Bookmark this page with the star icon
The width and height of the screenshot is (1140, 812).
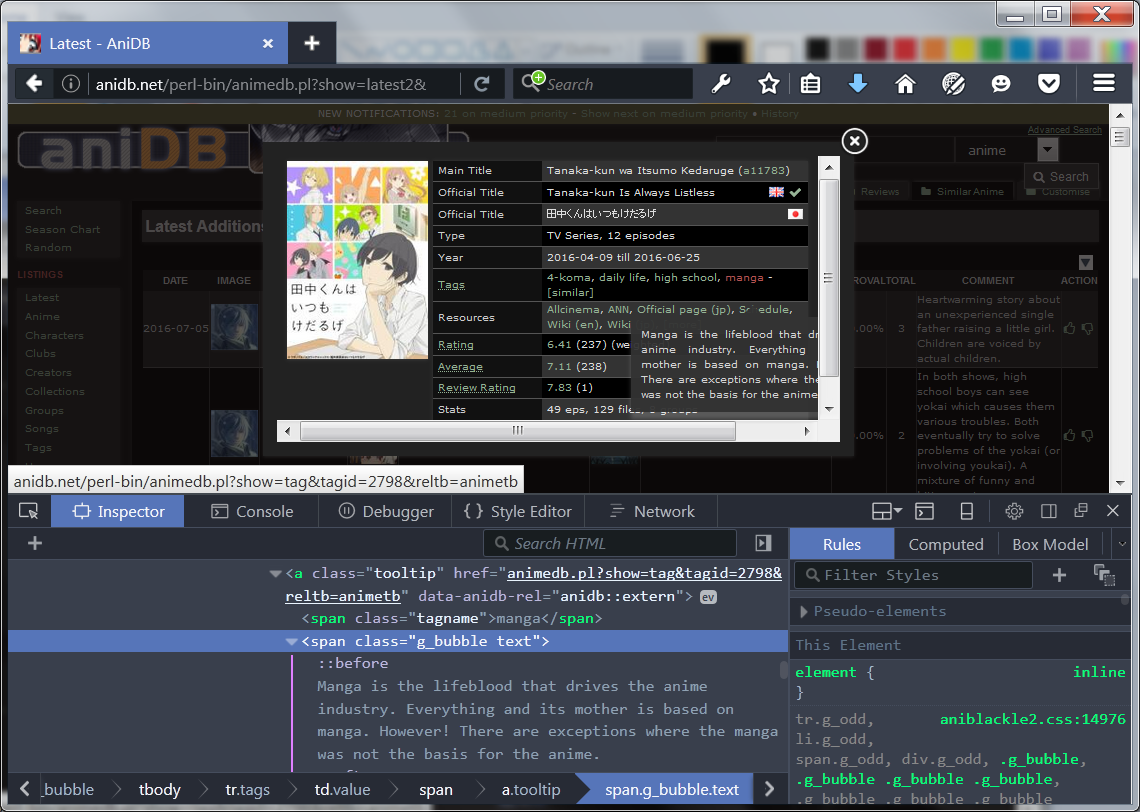click(768, 84)
